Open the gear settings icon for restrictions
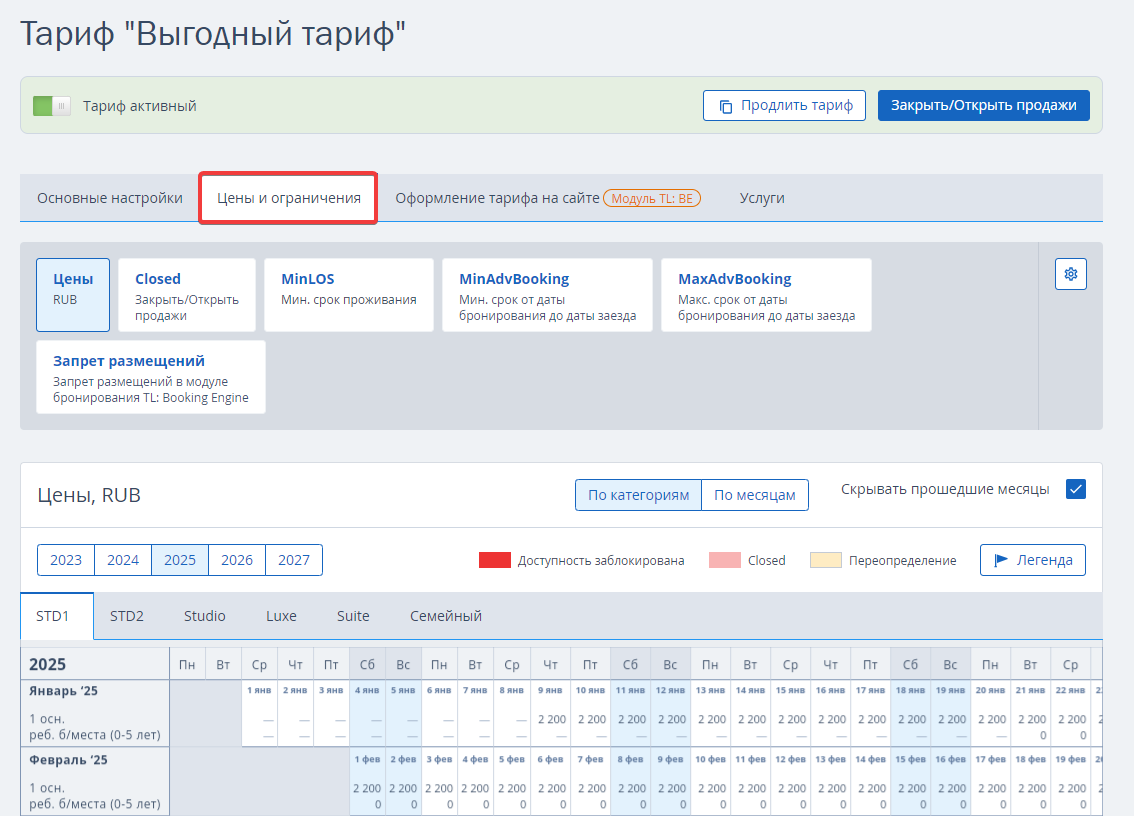Image resolution: width=1134 pixels, height=816 pixels. (x=1070, y=274)
